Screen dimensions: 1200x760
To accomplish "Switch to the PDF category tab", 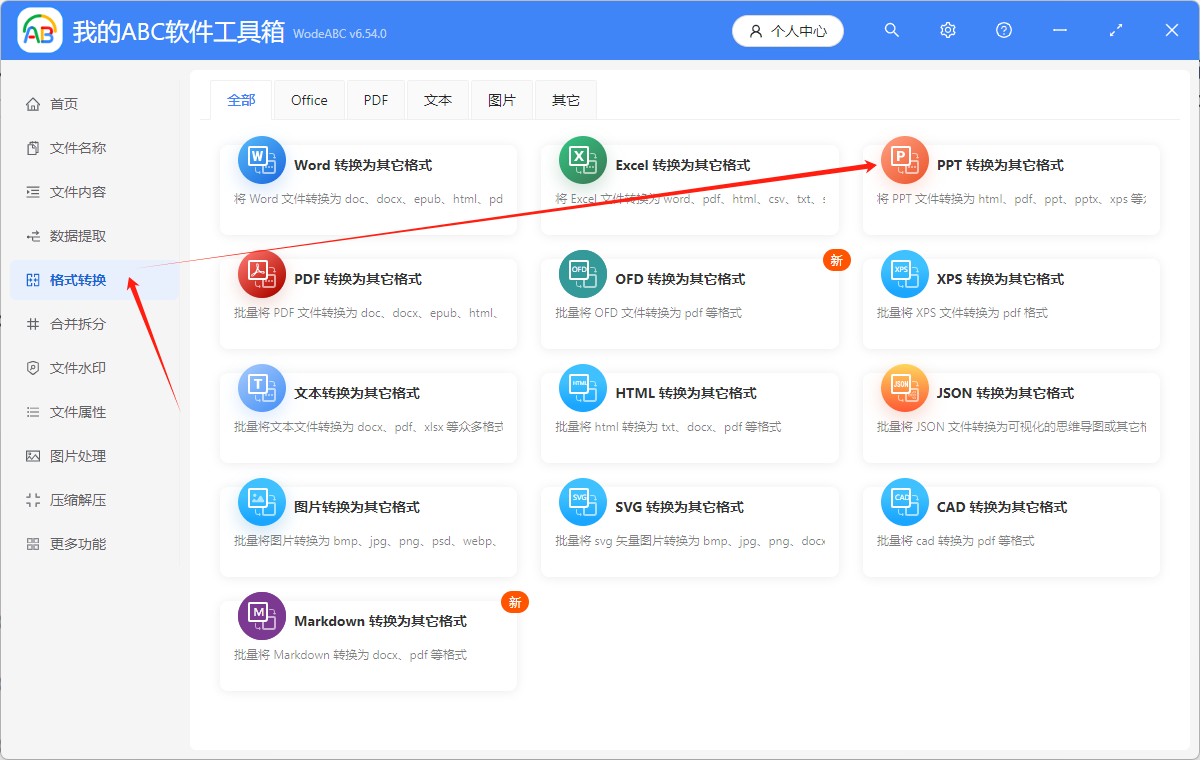I will tap(375, 99).
